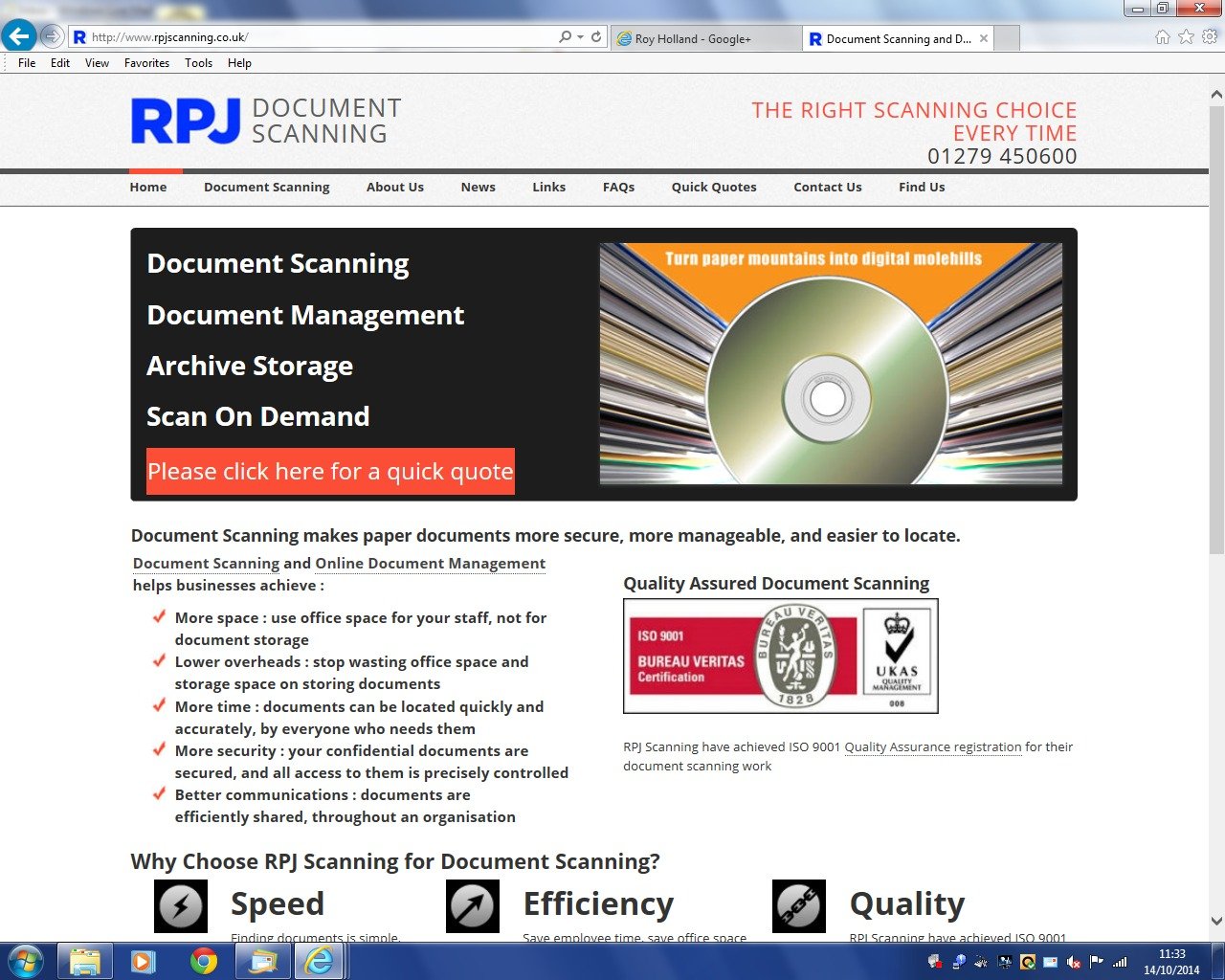The image size is (1225, 980).
Task: Follow the Online Document Management link
Action: 430,564
